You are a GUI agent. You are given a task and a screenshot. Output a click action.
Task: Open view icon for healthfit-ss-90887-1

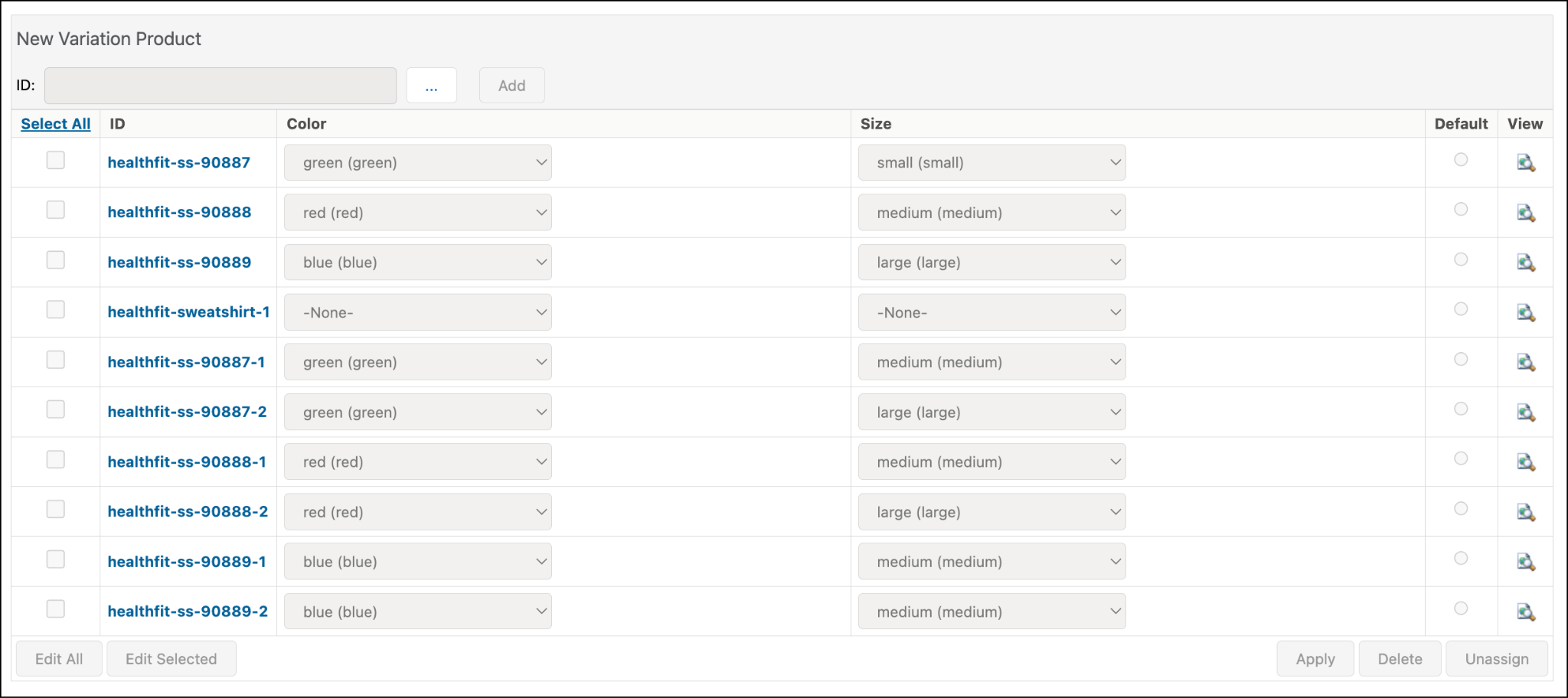1526,362
